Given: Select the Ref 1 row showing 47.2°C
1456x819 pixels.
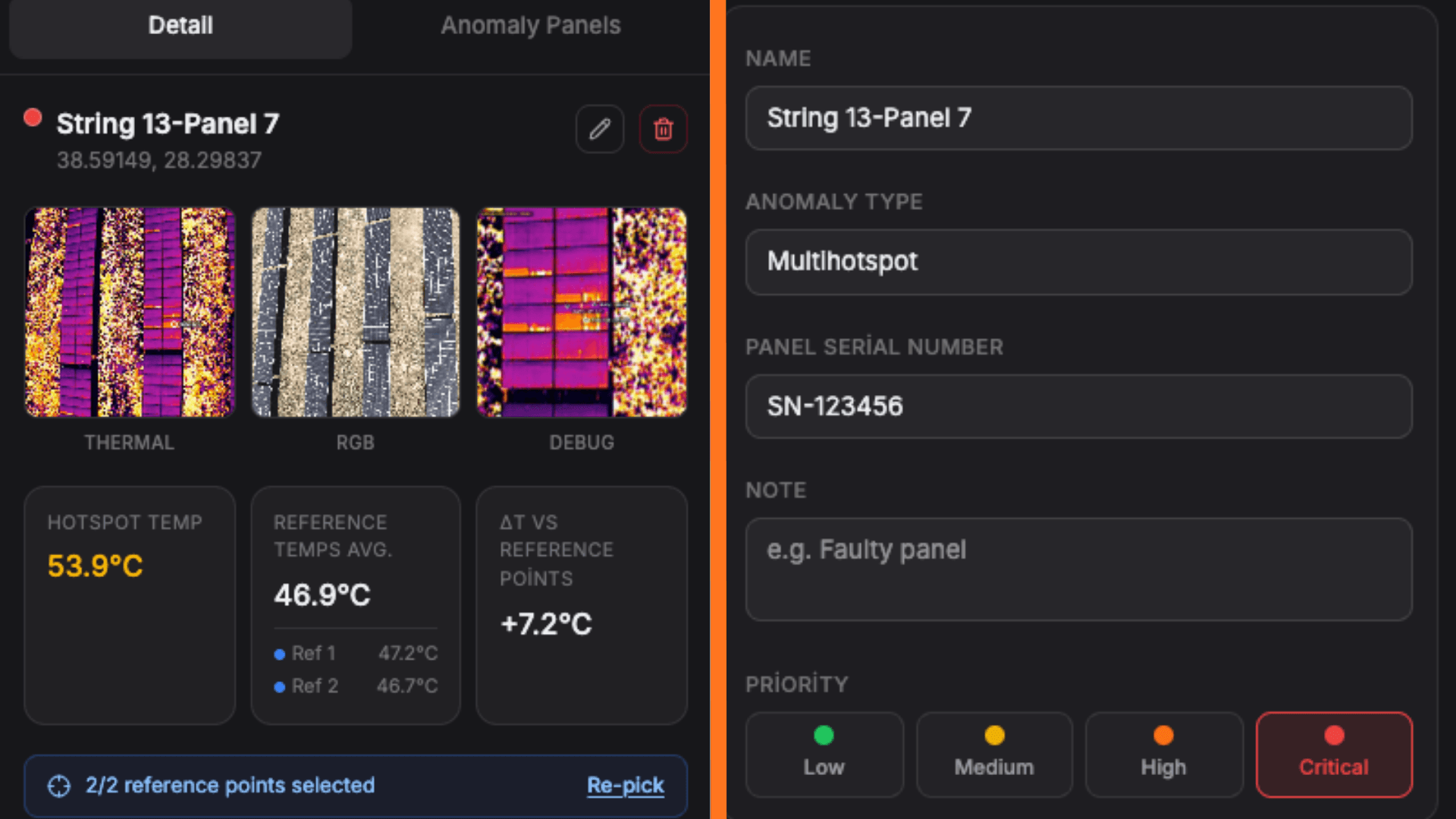Looking at the screenshot, I should [356, 653].
